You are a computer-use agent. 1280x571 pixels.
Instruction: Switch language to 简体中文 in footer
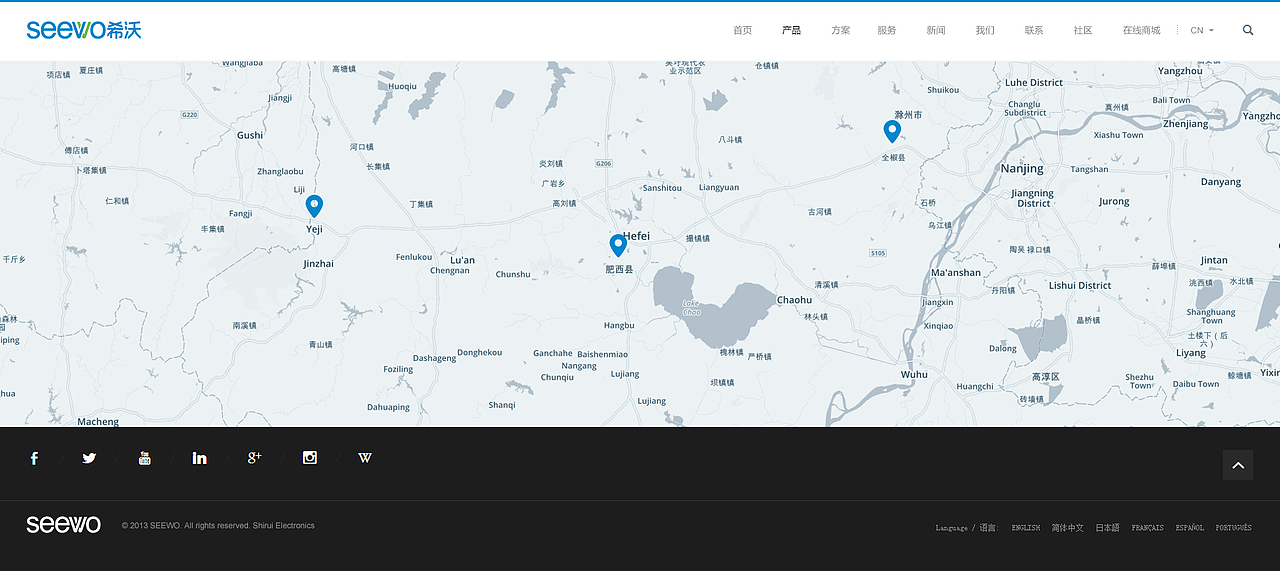click(x=1068, y=528)
